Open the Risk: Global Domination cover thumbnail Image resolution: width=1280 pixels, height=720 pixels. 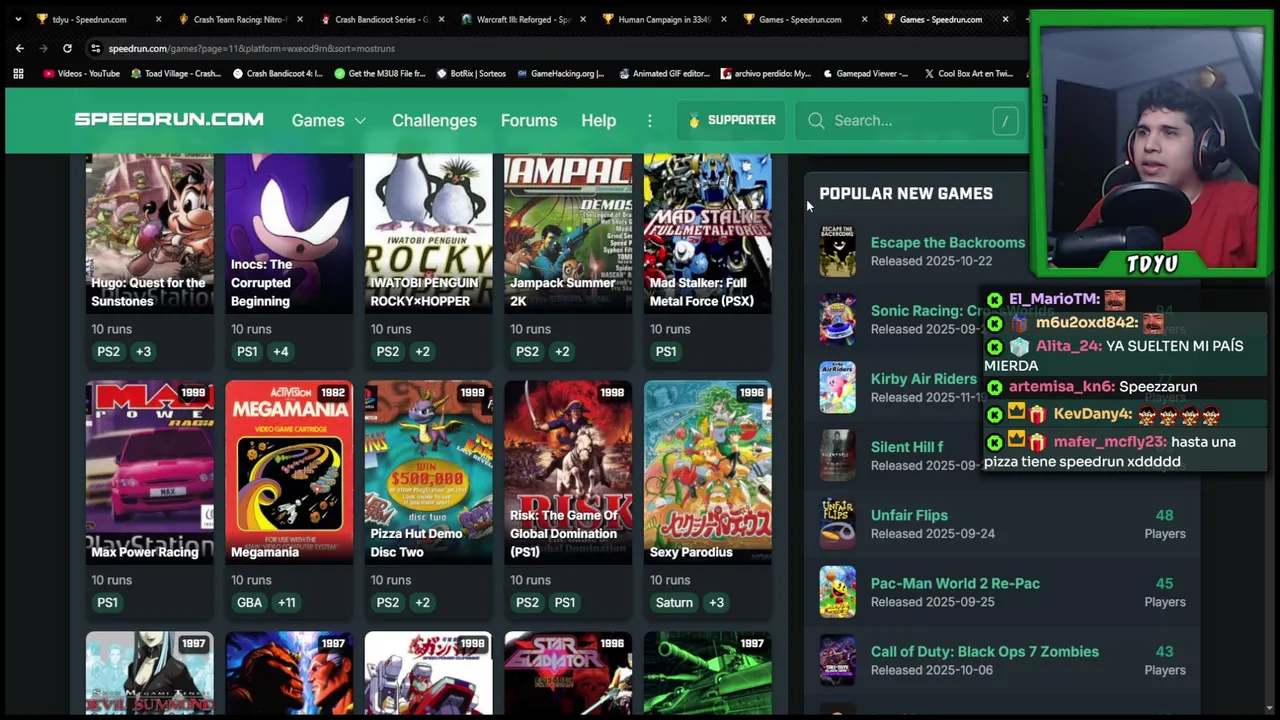click(x=568, y=472)
